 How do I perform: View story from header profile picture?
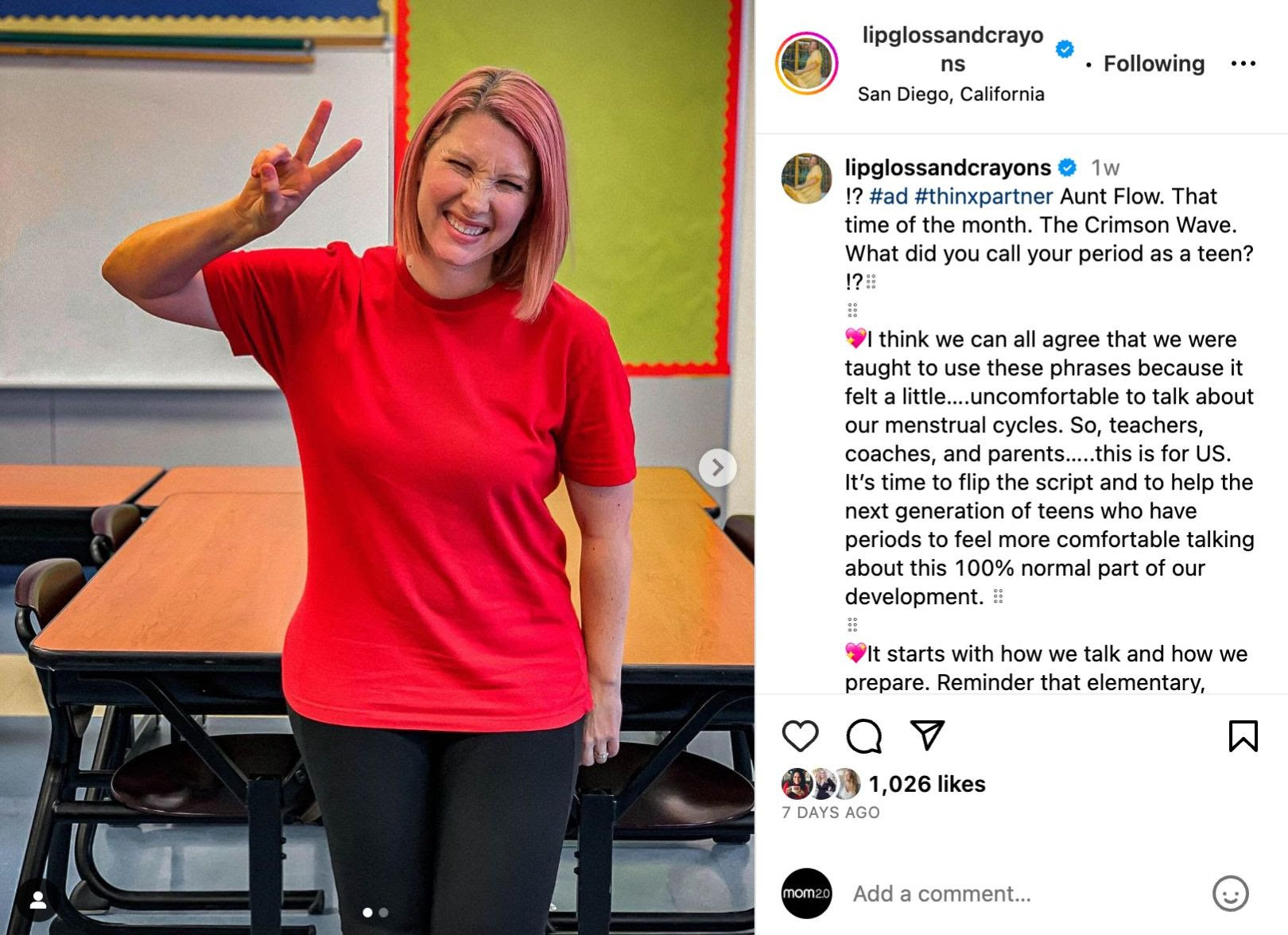point(807,63)
